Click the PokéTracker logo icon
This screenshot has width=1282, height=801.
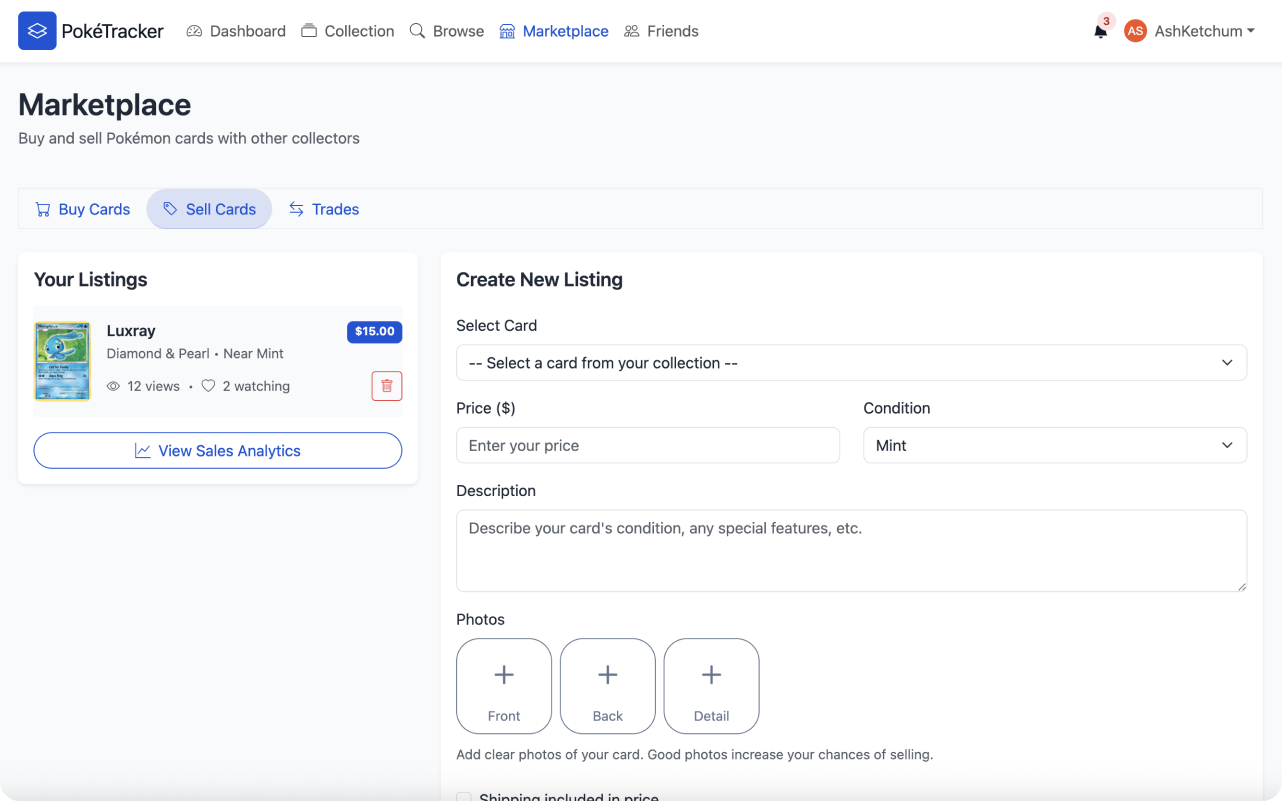tap(37, 31)
